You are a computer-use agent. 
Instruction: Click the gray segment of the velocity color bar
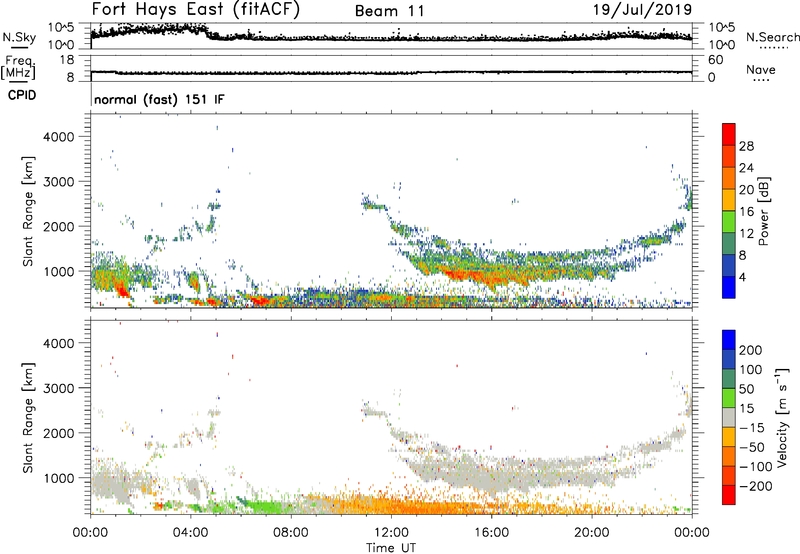click(x=729, y=418)
